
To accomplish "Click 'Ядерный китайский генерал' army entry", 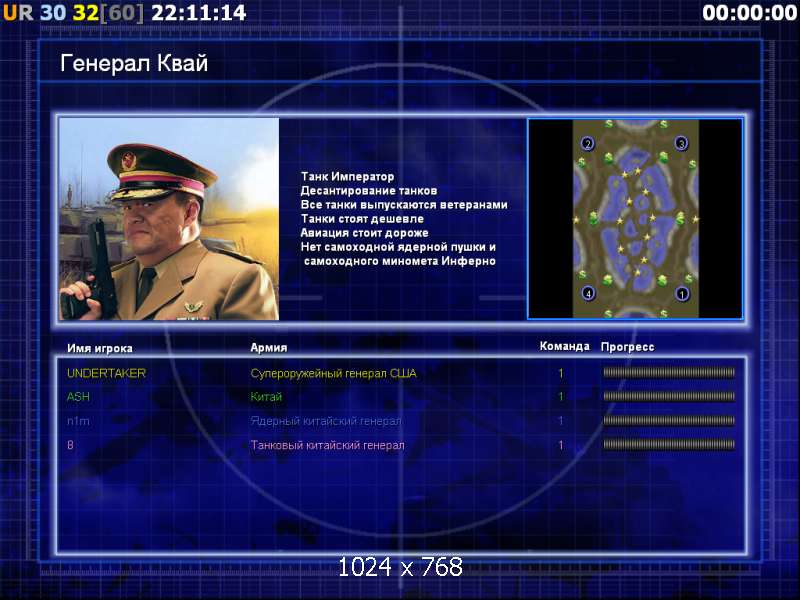I will coord(326,421).
